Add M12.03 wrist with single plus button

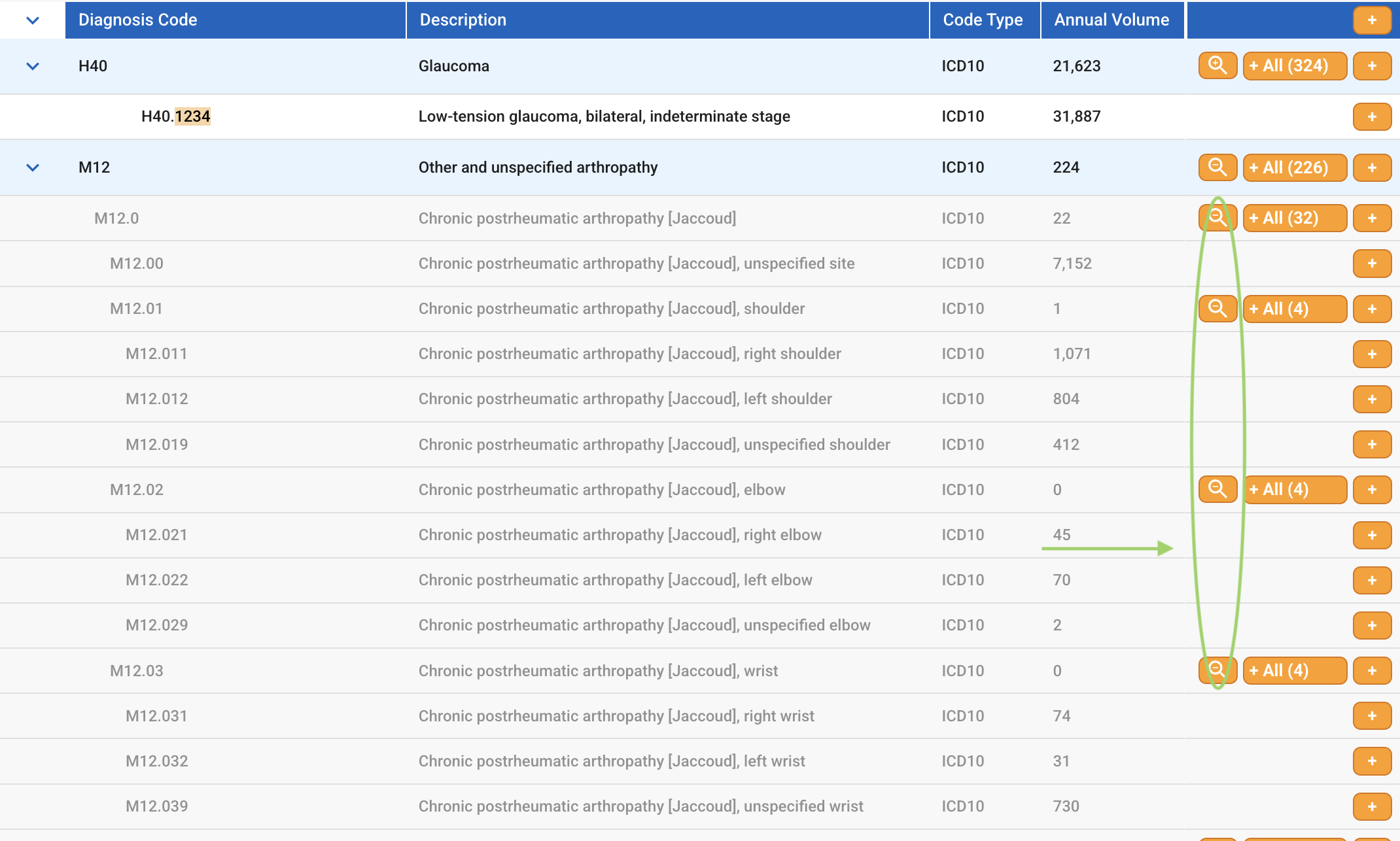click(x=1372, y=670)
